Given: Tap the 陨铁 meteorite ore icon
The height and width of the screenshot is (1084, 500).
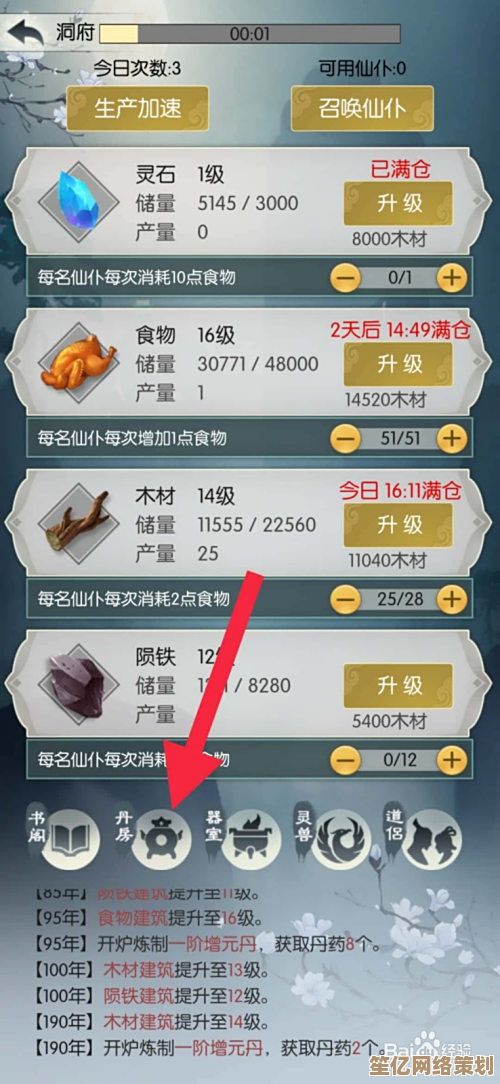Looking at the screenshot, I should pyautogui.click(x=78, y=684).
